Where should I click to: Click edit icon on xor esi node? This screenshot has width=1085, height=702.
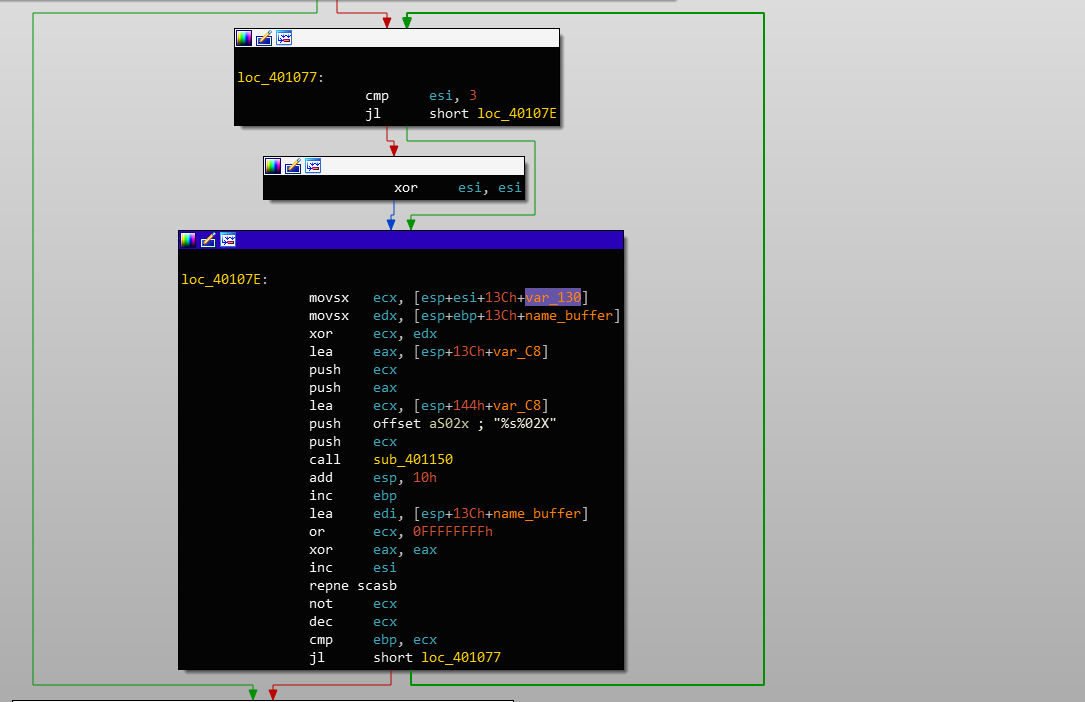[x=293, y=166]
